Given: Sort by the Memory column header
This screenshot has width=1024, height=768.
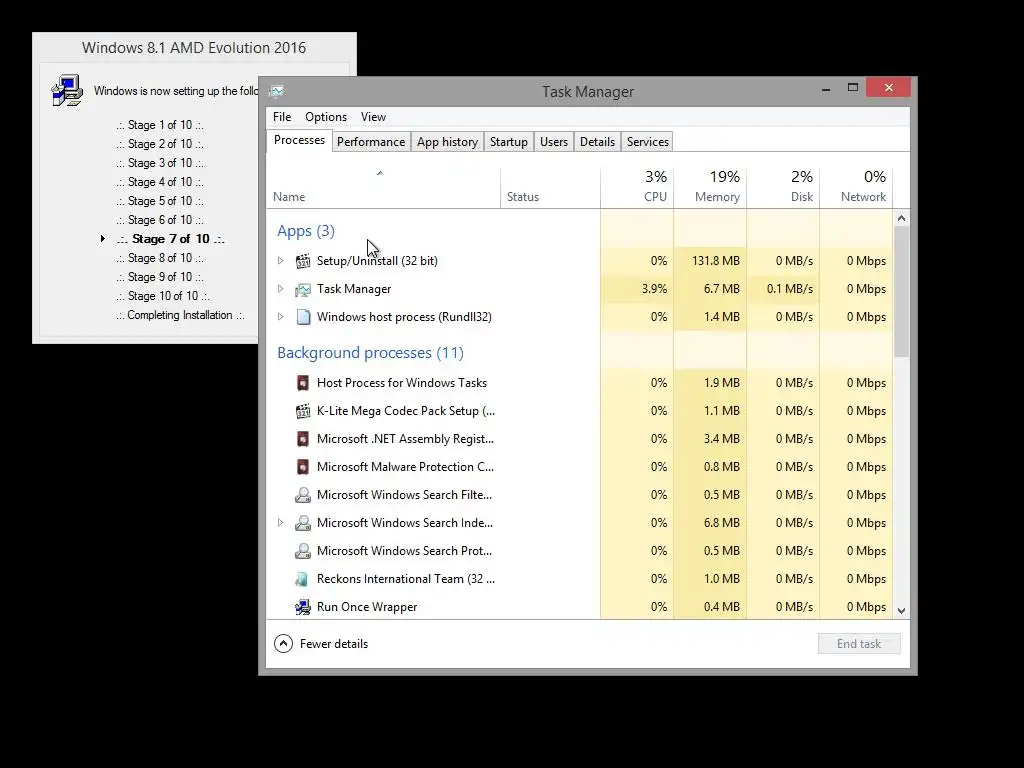Looking at the screenshot, I should tap(710, 187).
